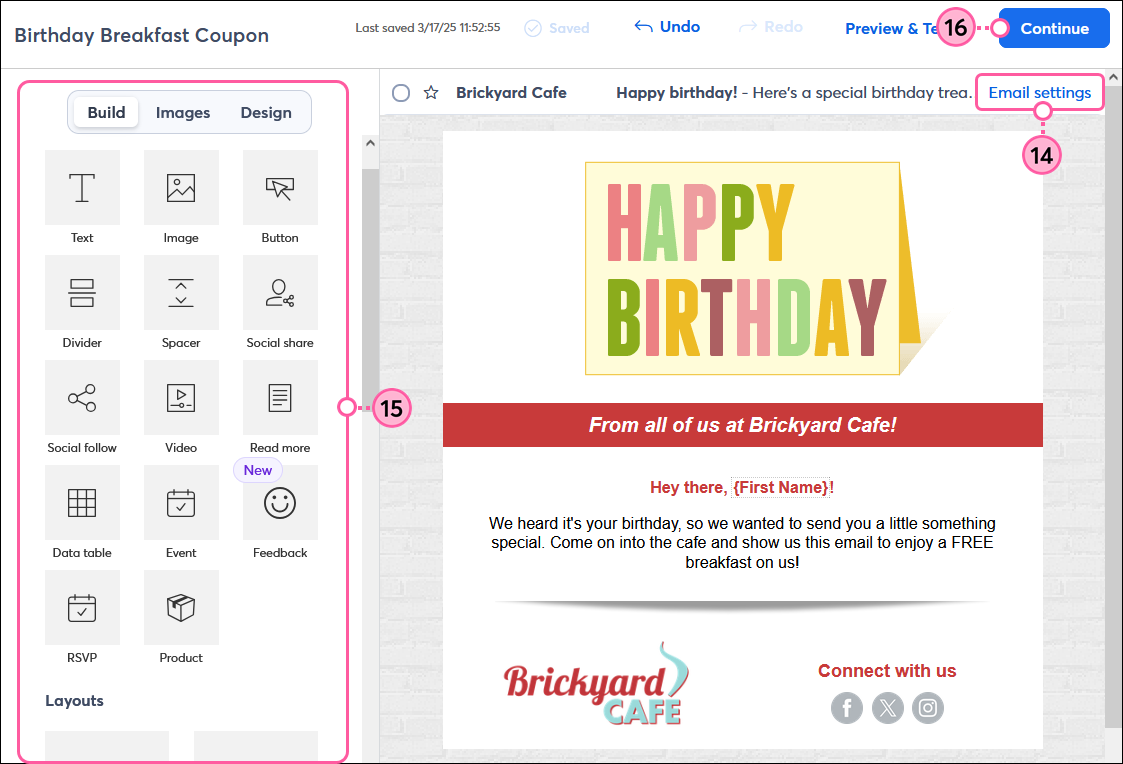Add a Button block

pyautogui.click(x=280, y=188)
